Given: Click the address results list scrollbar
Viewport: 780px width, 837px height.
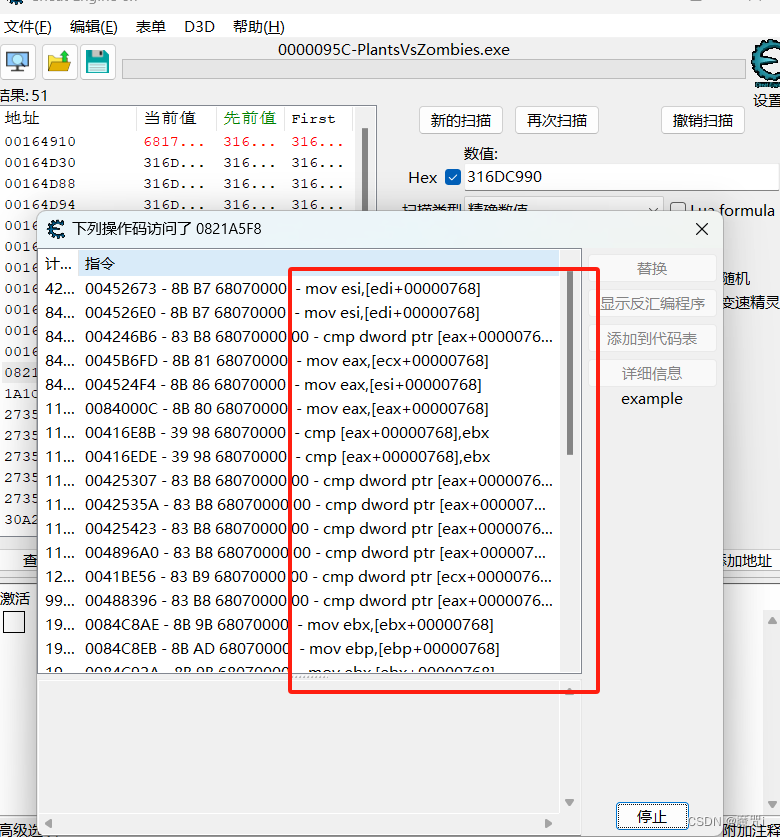Looking at the screenshot, I should click(x=365, y=171).
